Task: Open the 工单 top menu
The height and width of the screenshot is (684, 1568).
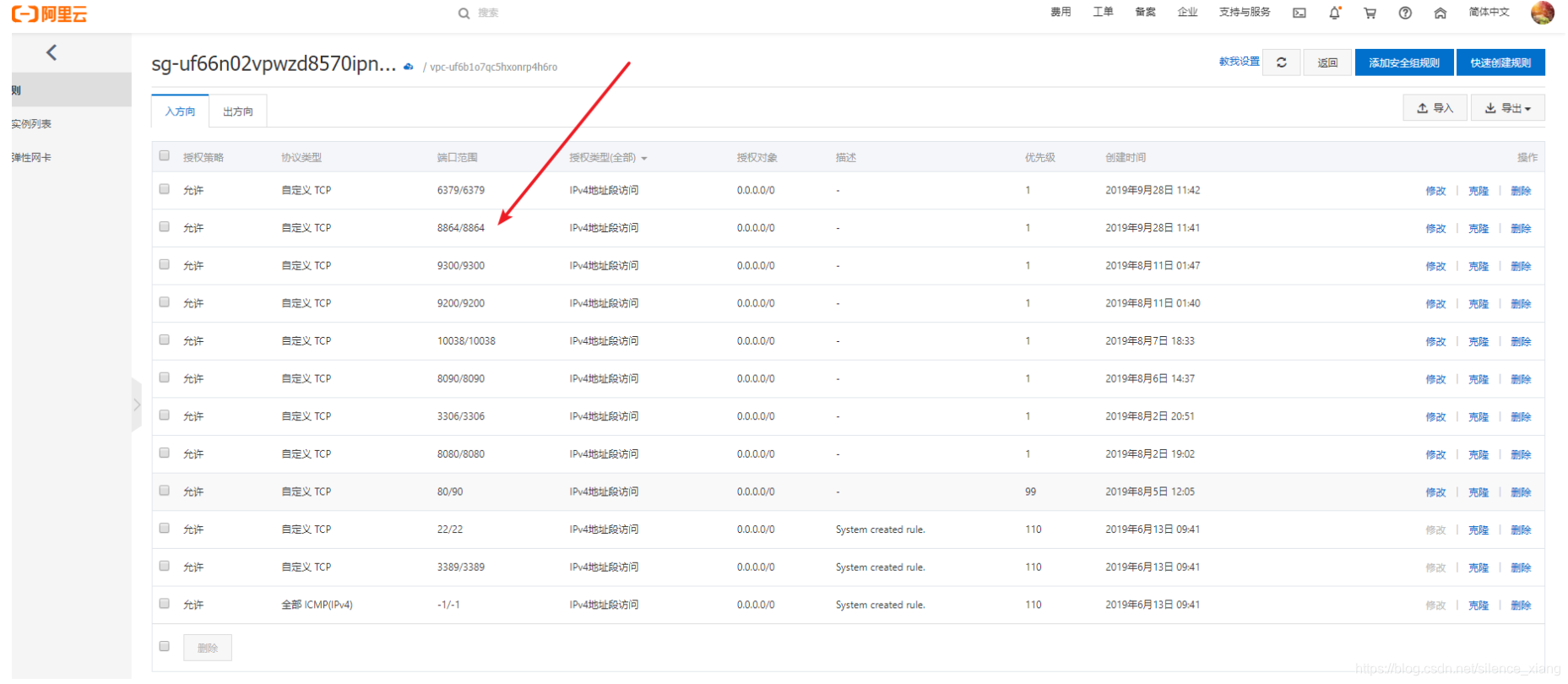Action: click(x=1103, y=12)
